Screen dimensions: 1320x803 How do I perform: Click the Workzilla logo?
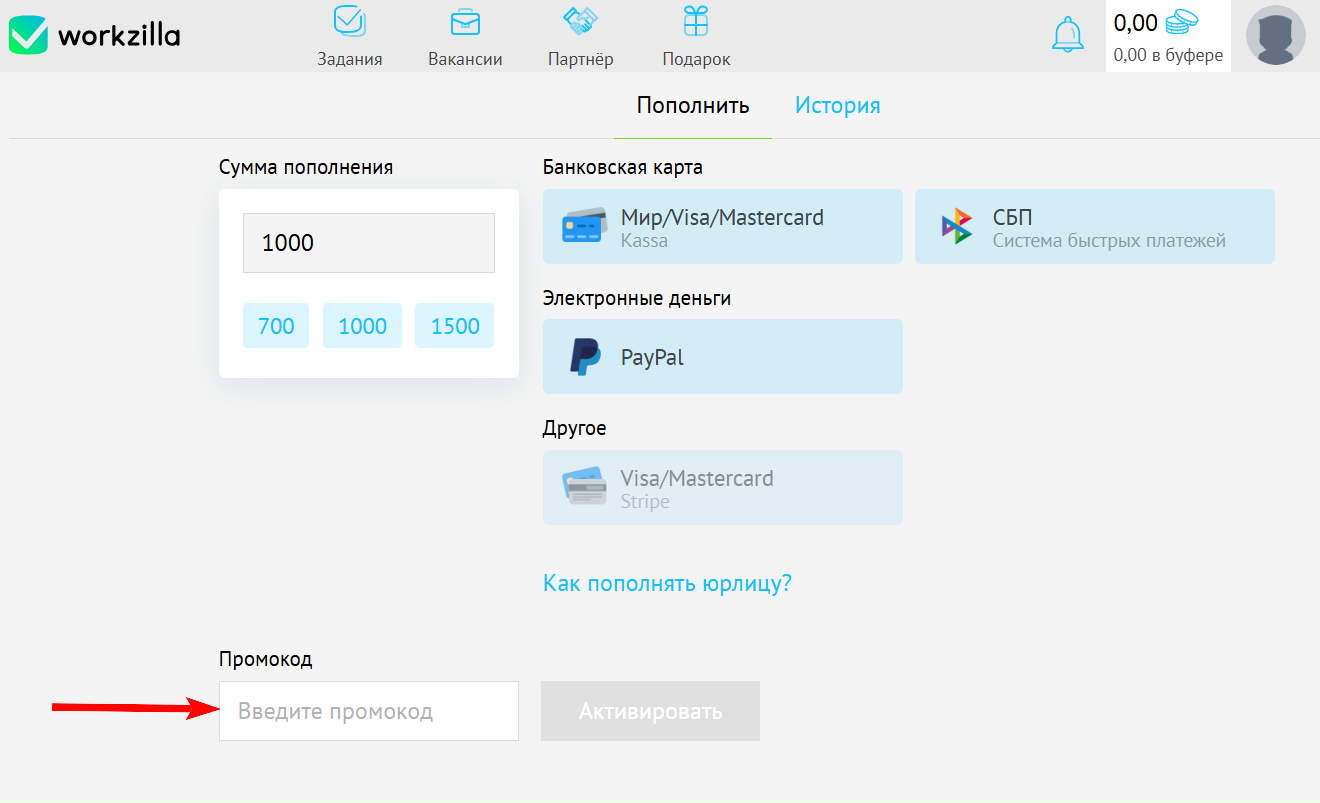coord(93,33)
